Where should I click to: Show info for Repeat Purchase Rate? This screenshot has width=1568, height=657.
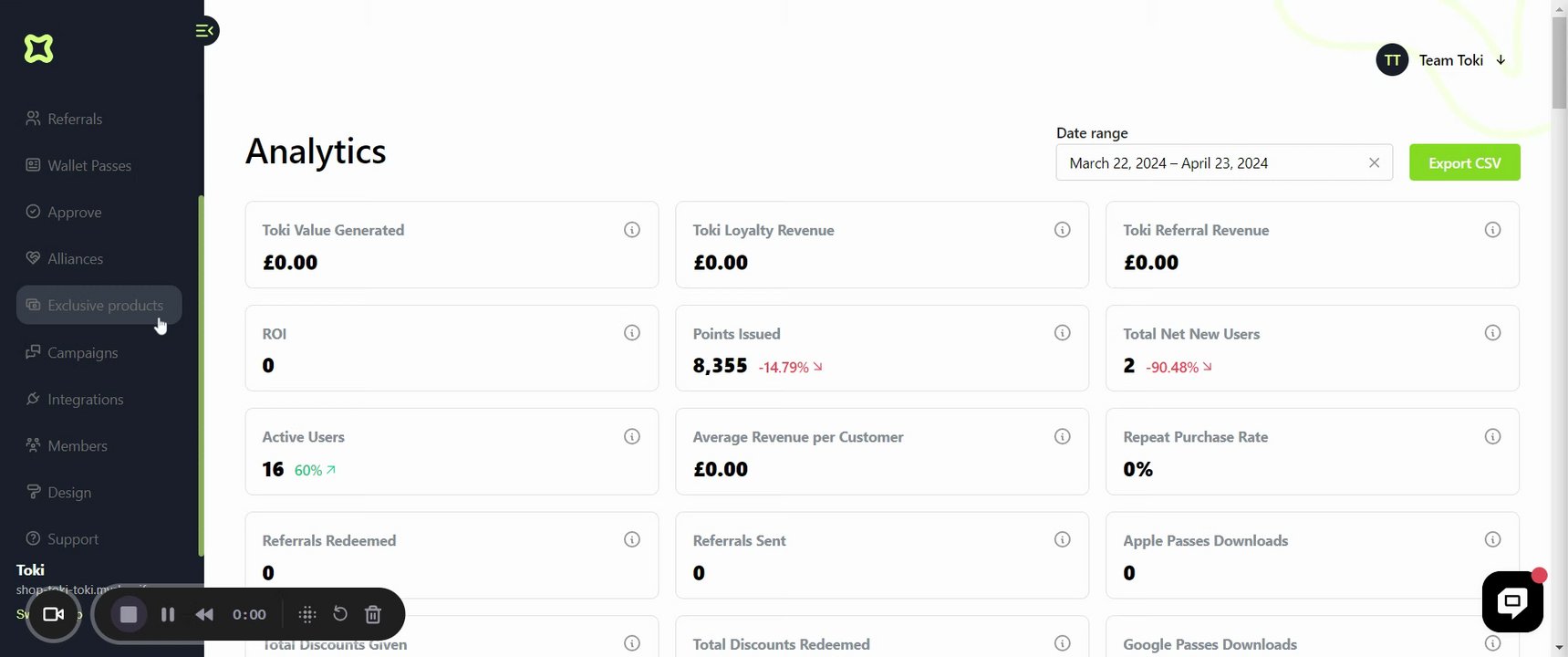(1492, 436)
